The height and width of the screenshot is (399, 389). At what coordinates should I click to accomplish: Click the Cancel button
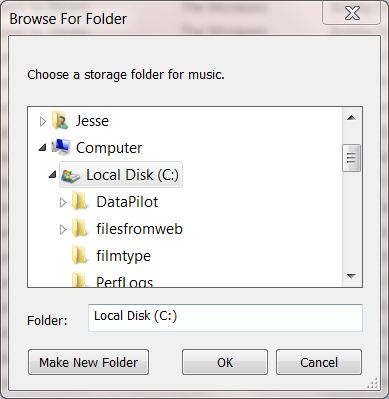coord(319,362)
